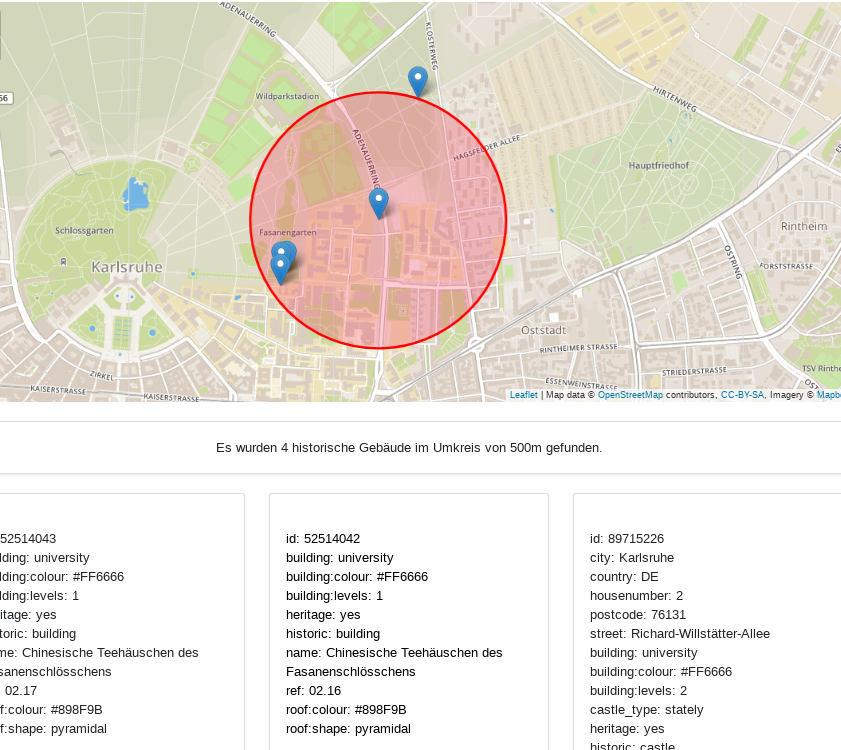Open the Leaflet attribution link
This screenshot has height=750, width=841.
[x=523, y=395]
